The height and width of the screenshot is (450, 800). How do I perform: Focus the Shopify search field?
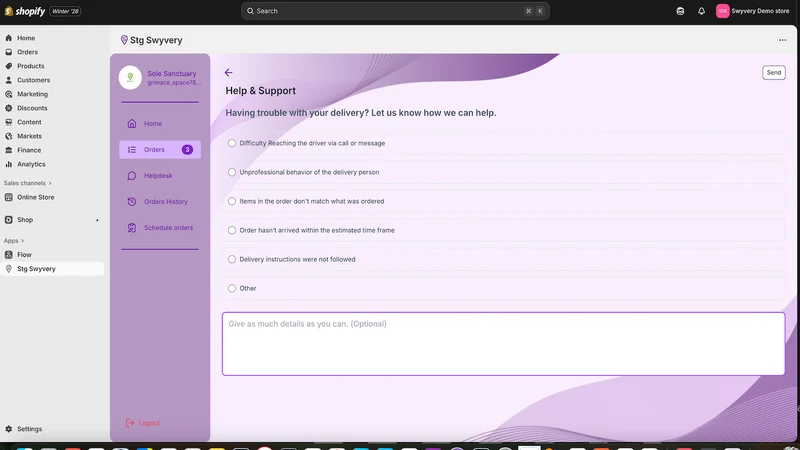[x=395, y=11]
